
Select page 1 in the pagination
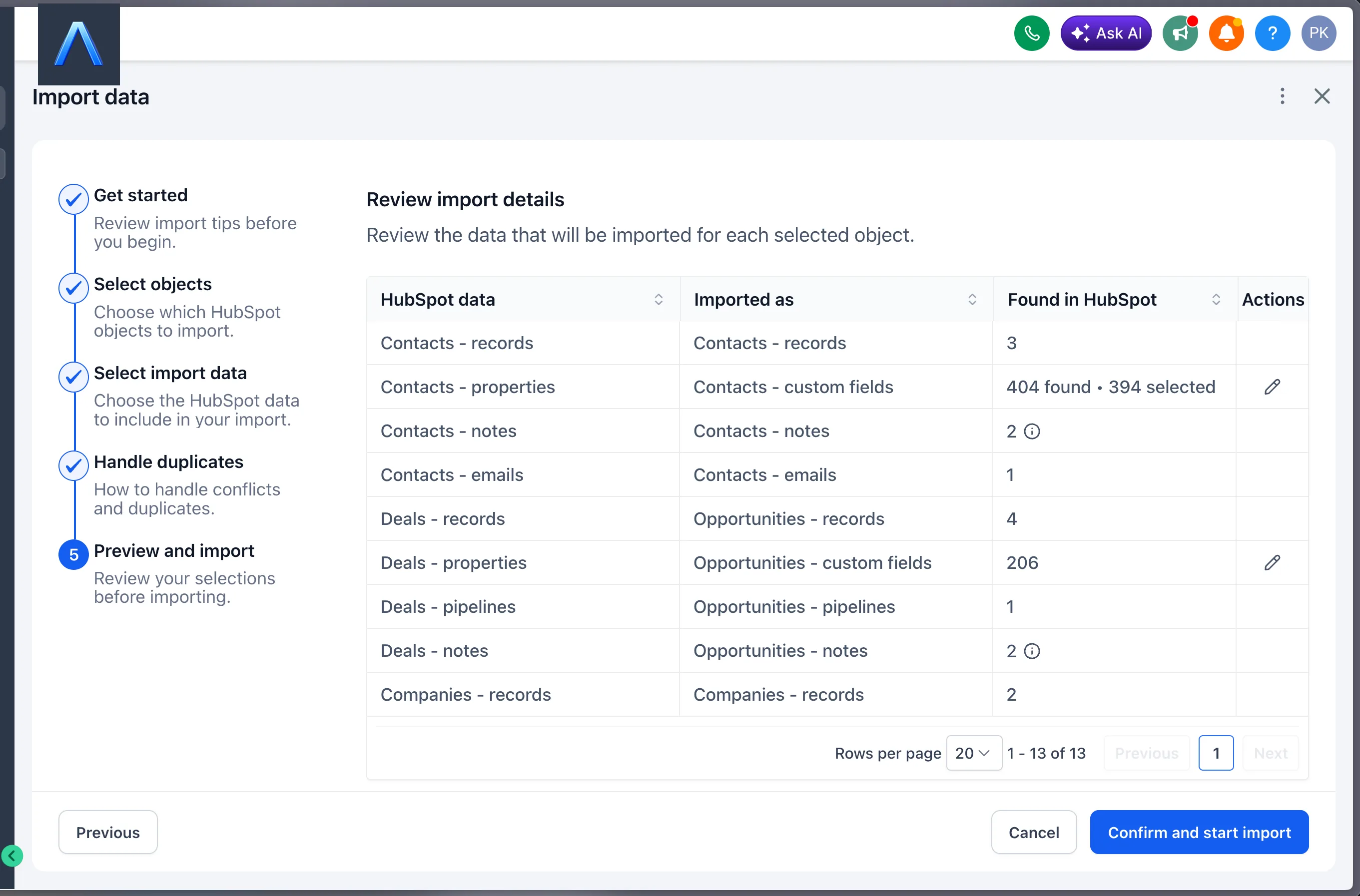tap(1216, 753)
